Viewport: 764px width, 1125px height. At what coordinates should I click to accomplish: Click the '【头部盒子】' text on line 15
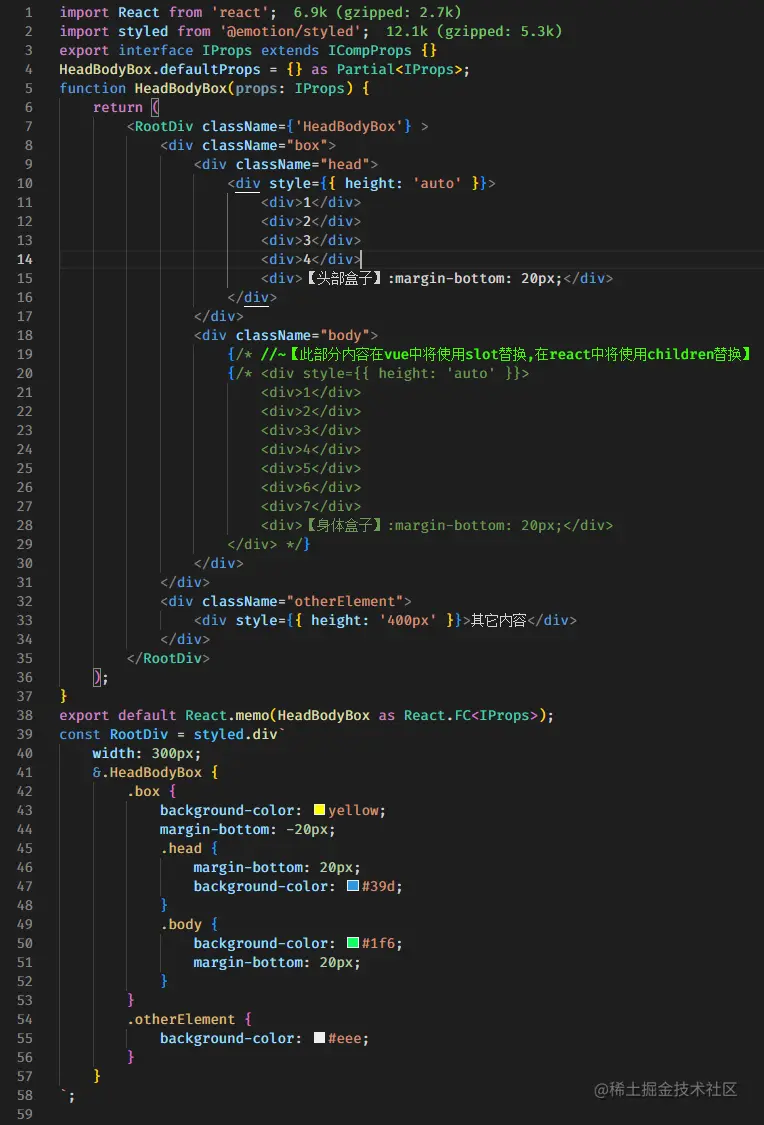click(x=344, y=278)
